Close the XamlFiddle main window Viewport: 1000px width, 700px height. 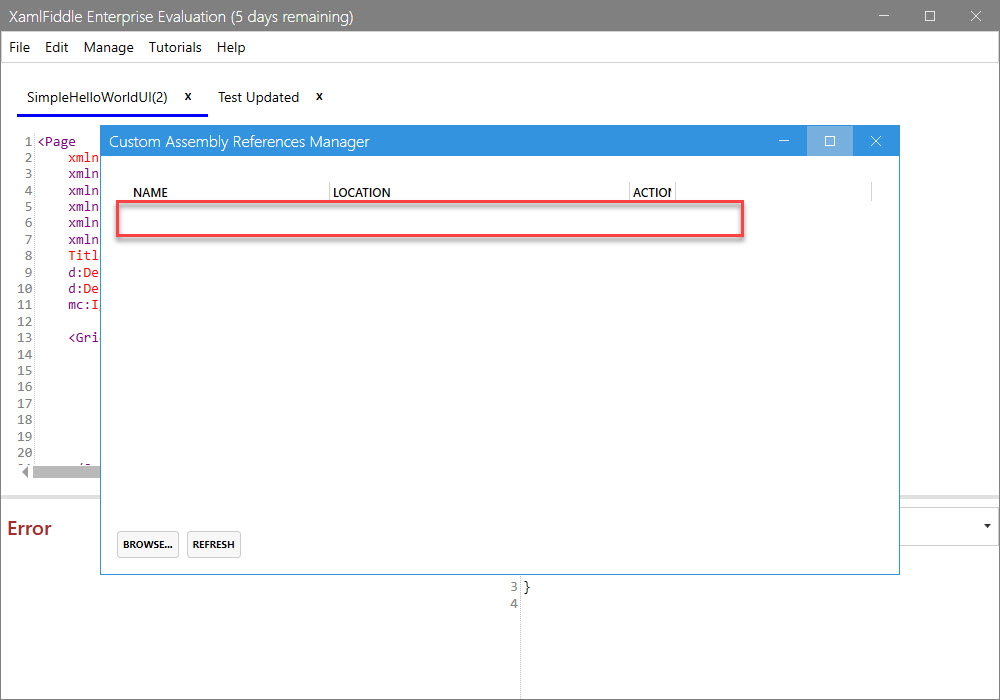tap(976, 16)
